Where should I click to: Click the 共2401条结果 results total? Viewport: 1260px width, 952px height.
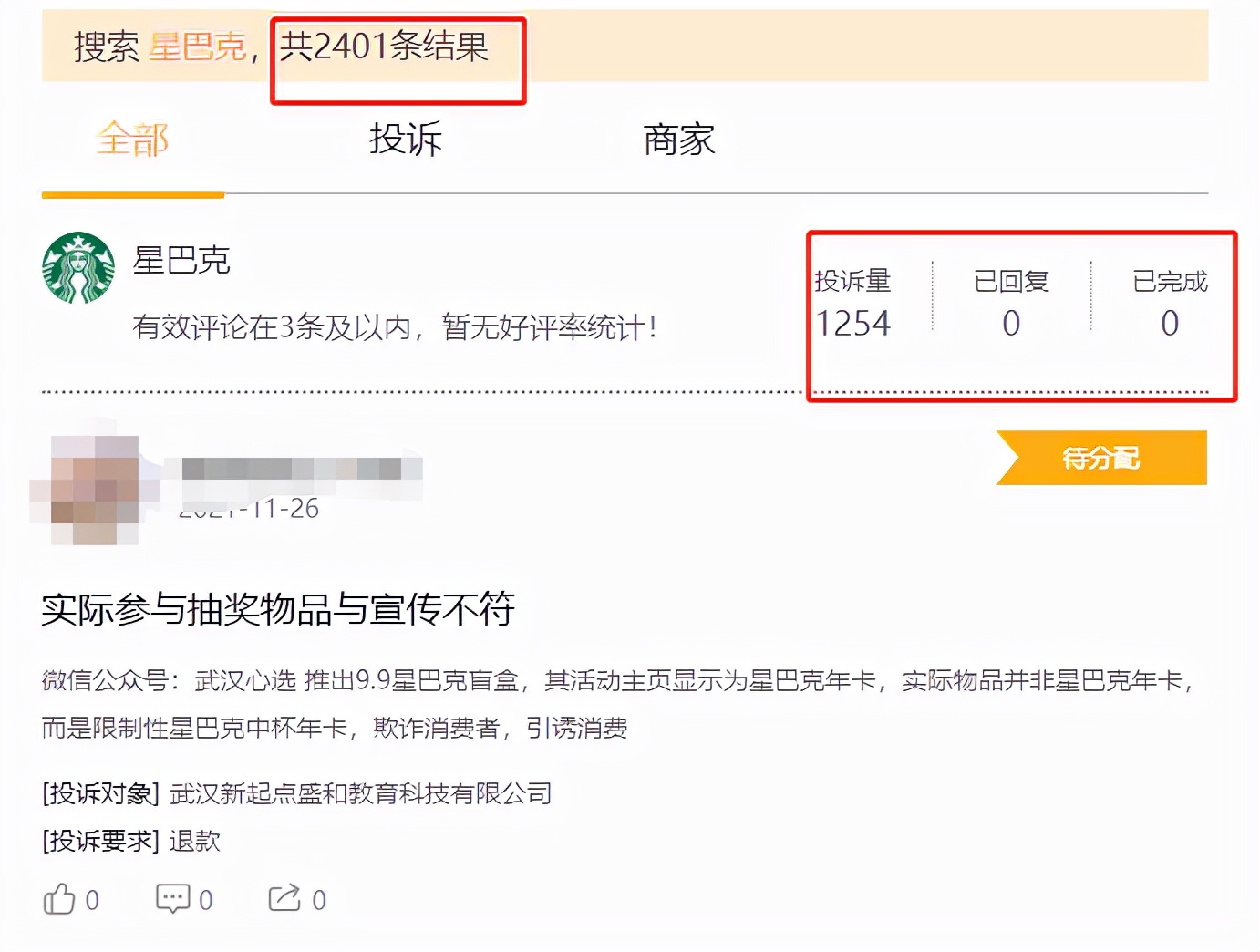tap(385, 51)
